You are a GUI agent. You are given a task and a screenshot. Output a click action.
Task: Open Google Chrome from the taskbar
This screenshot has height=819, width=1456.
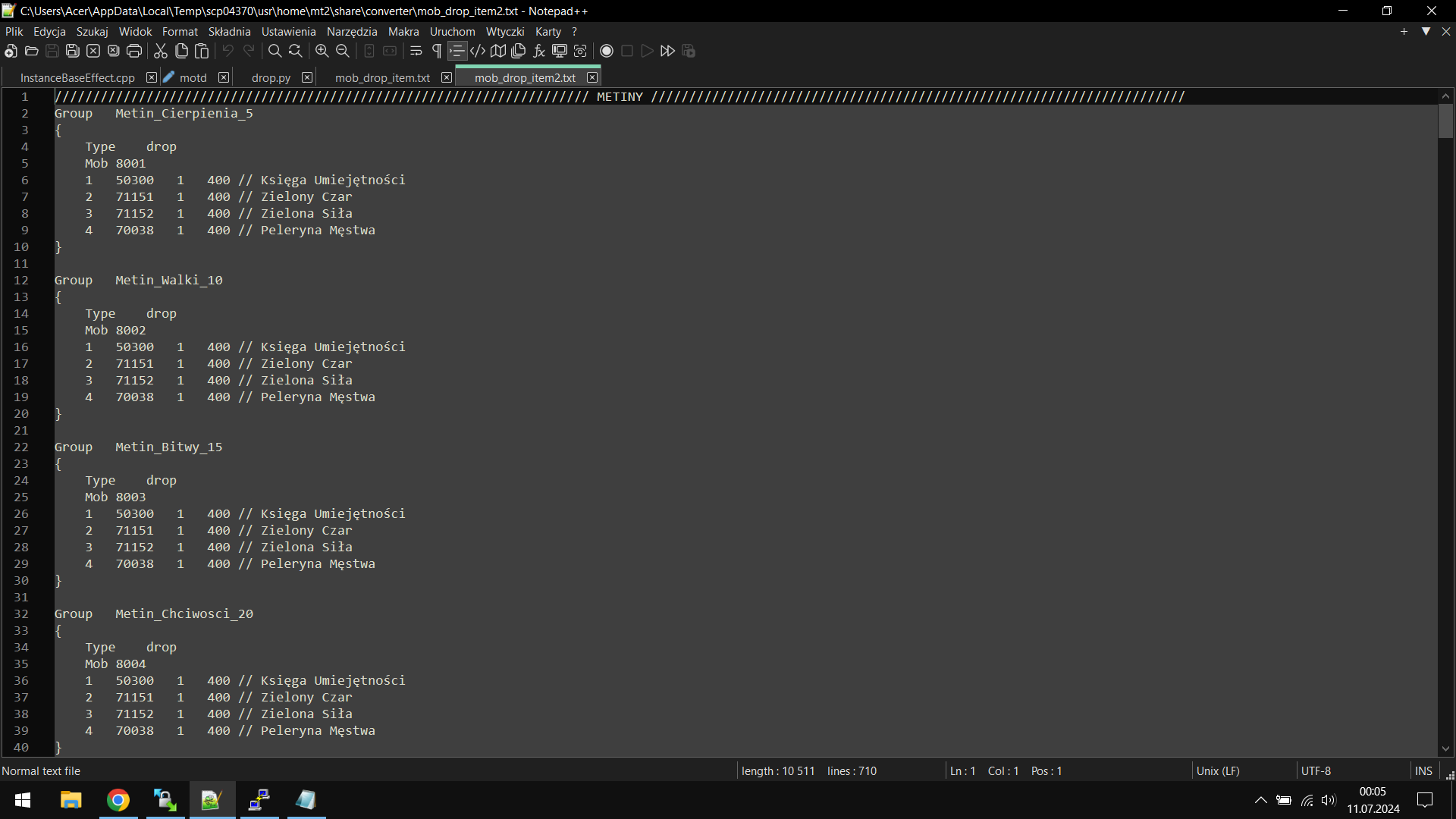[118, 800]
